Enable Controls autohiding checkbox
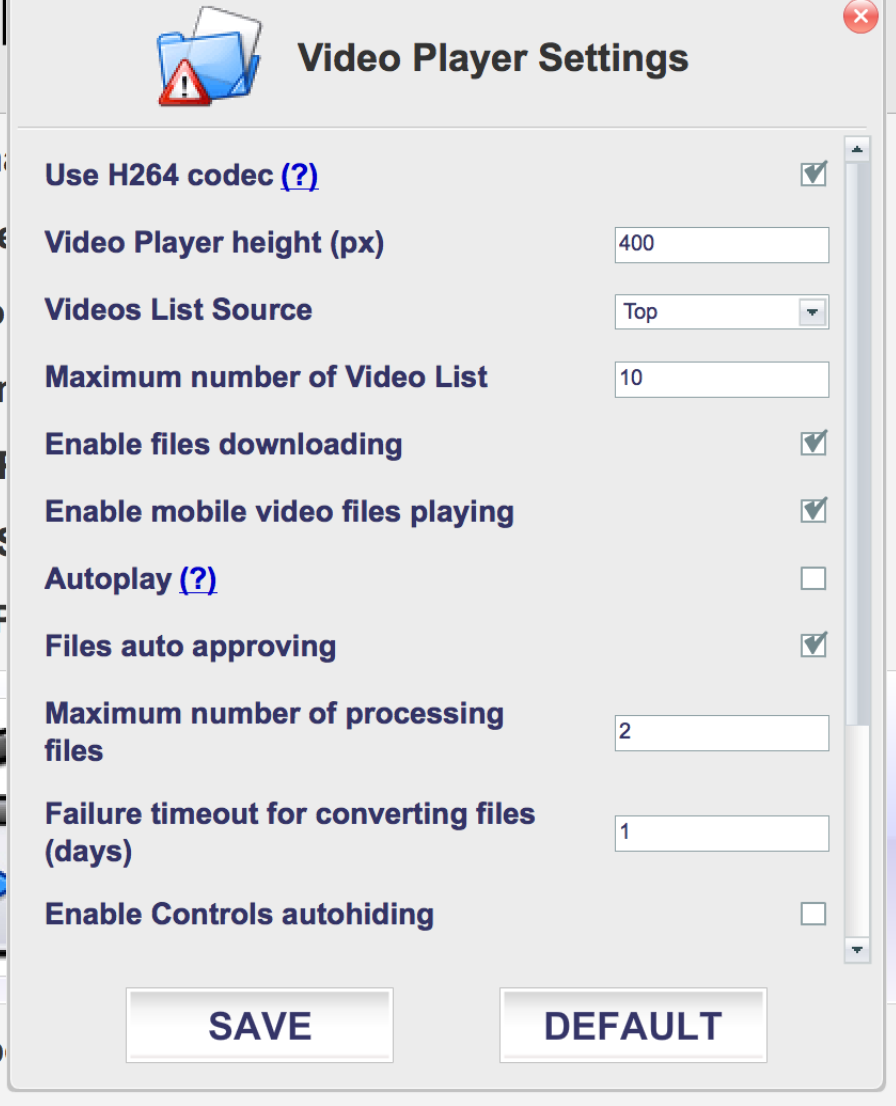The image size is (896, 1106). point(813,913)
